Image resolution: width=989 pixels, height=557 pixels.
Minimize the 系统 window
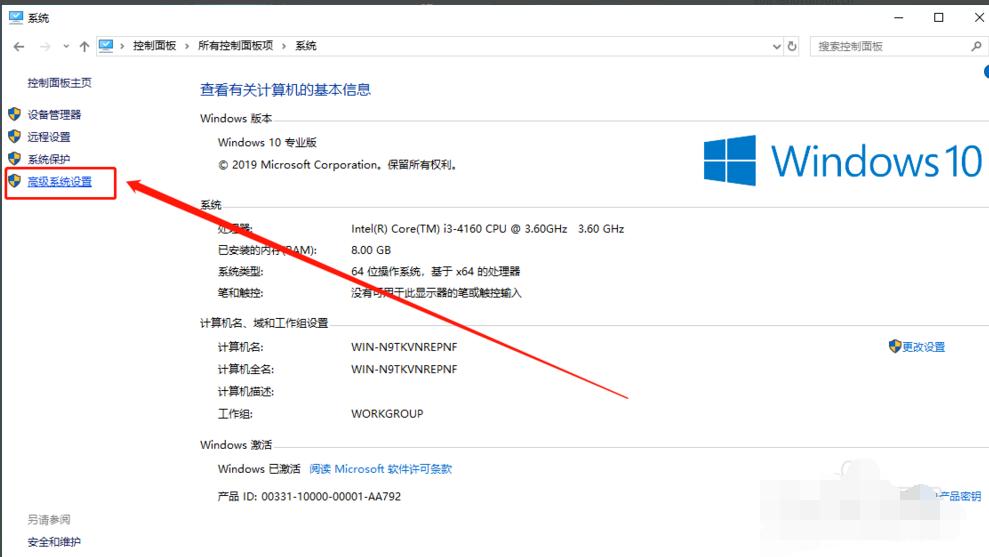(x=899, y=18)
